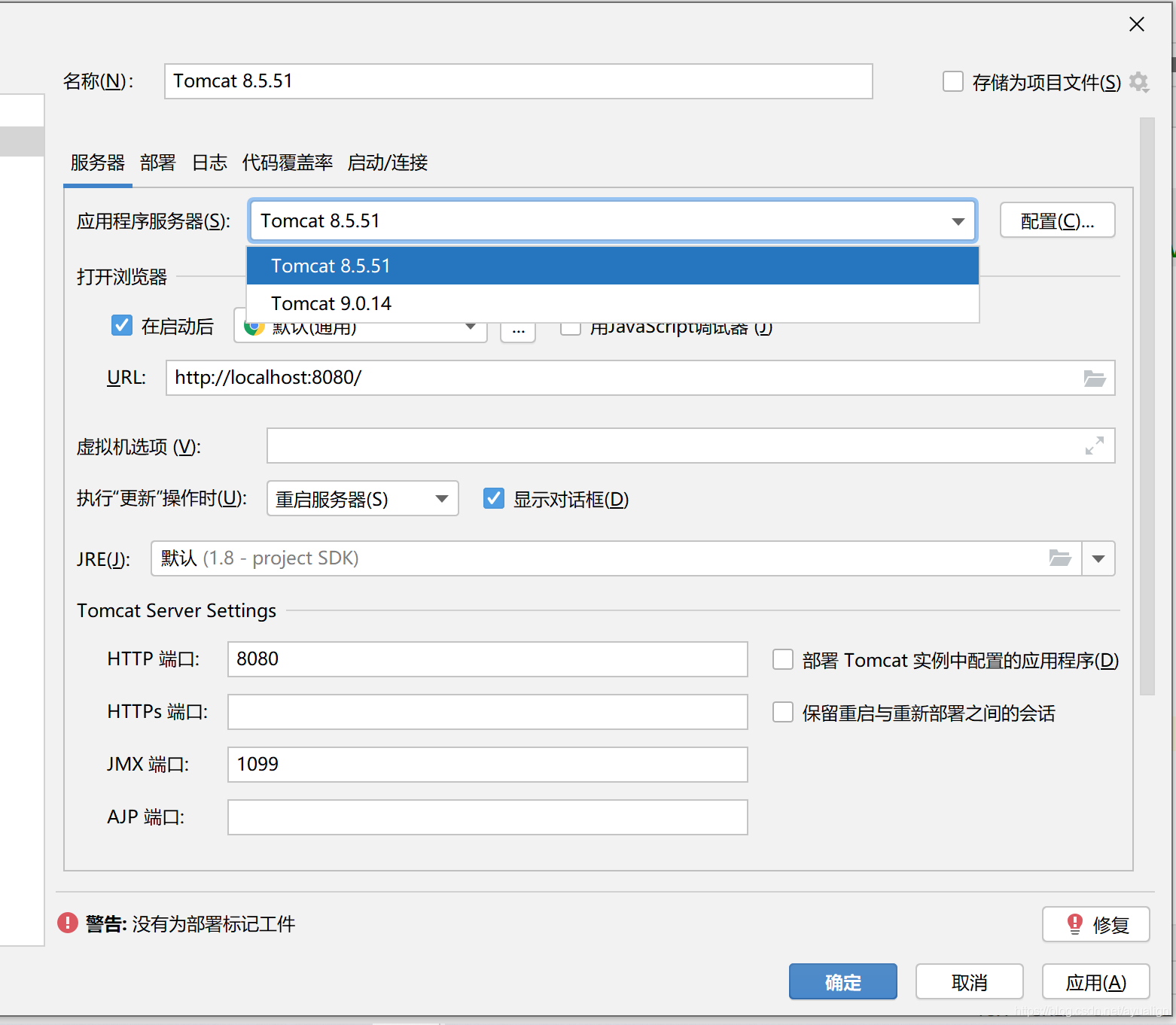Enable 存储为项目文件 checkbox
Screen dimensions: 1176x1025
pyautogui.click(x=953, y=81)
